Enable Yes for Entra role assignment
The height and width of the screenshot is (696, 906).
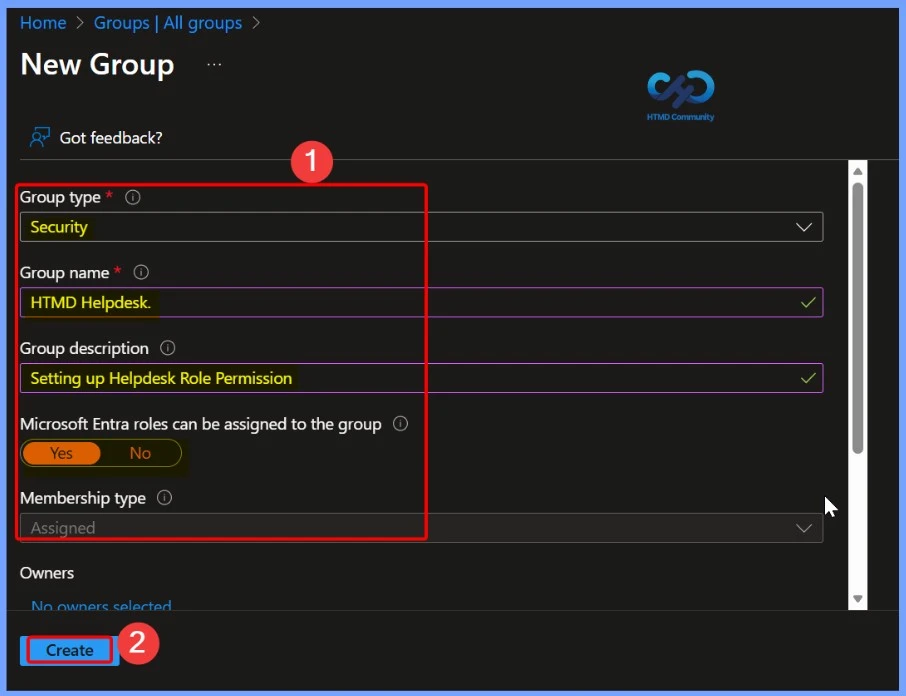(61, 453)
